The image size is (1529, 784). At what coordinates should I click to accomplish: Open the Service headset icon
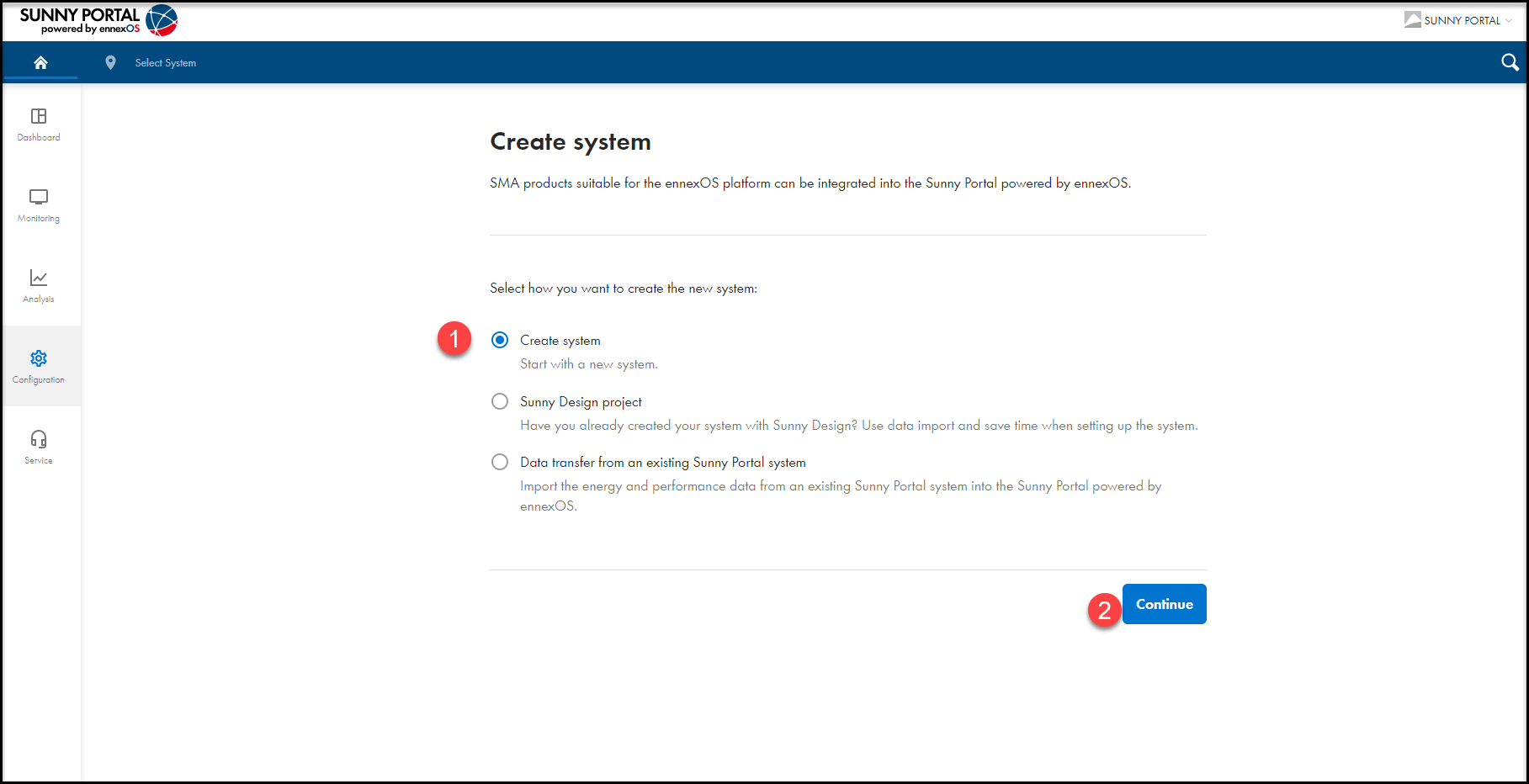coord(39,439)
